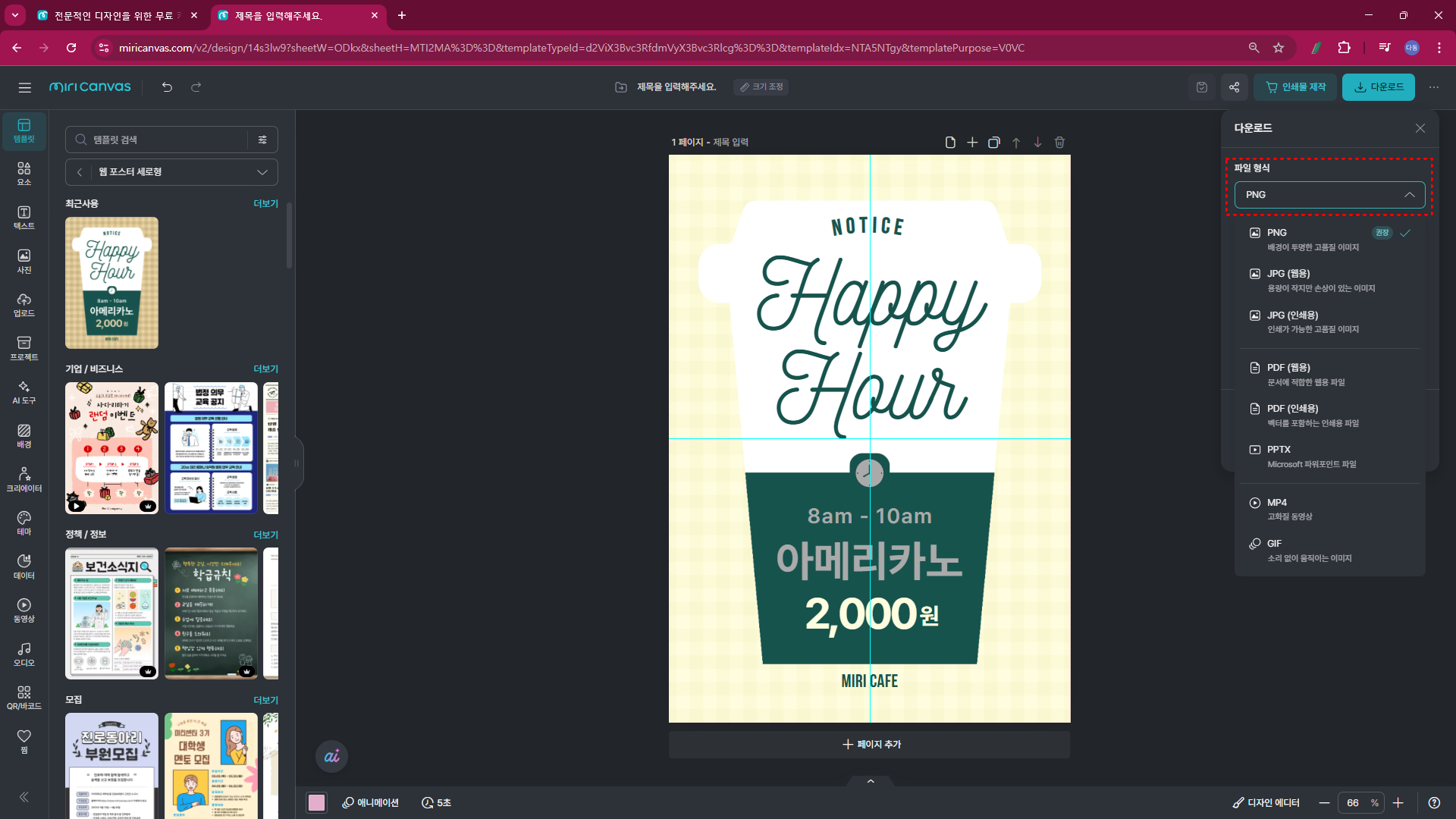Click the 크기 조정 resize button
Image resolution: width=1456 pixels, height=819 pixels.
761,87
